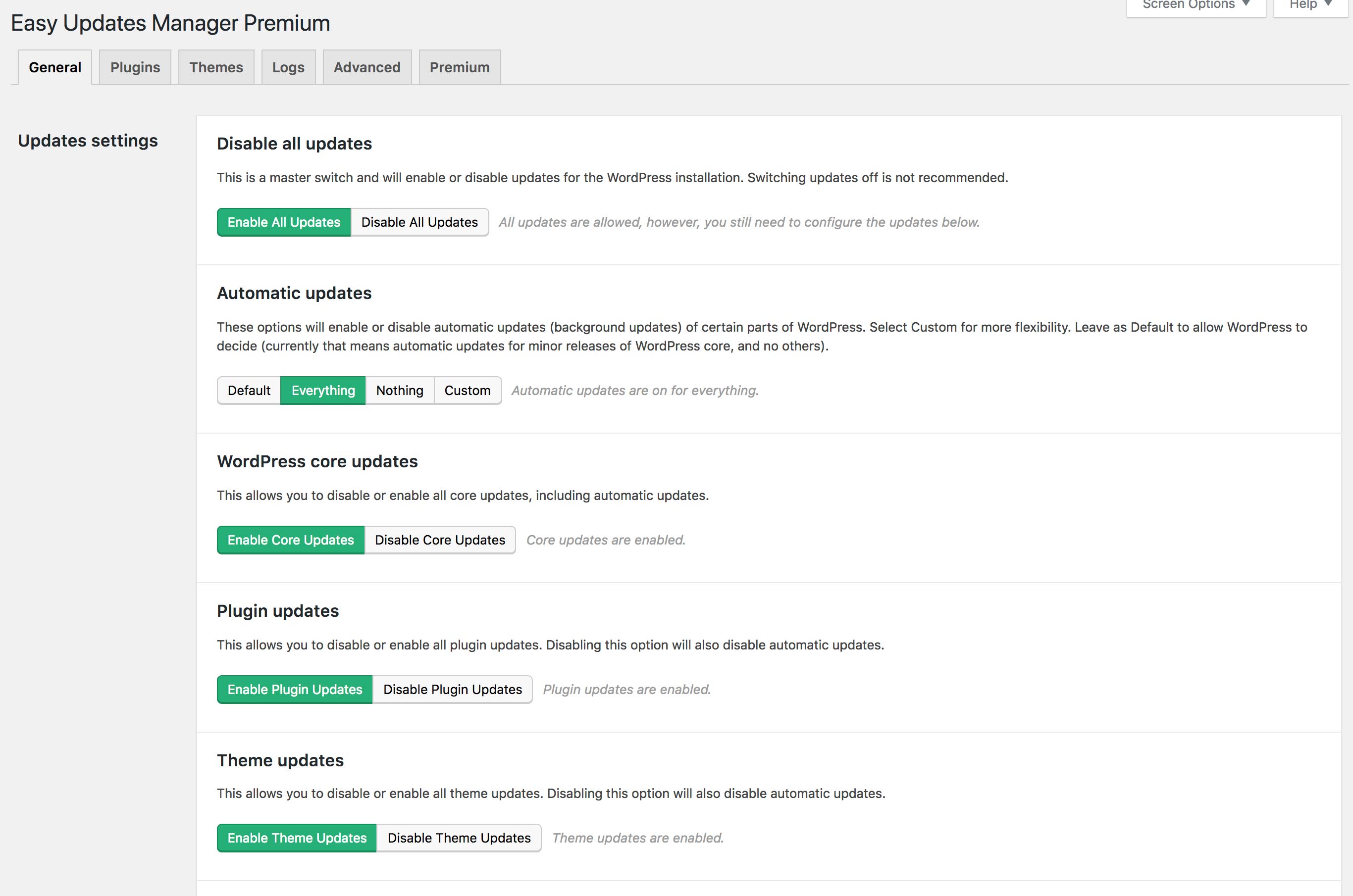Click Disable Core Updates button
Screen dimensions: 1353x896
tap(440, 539)
